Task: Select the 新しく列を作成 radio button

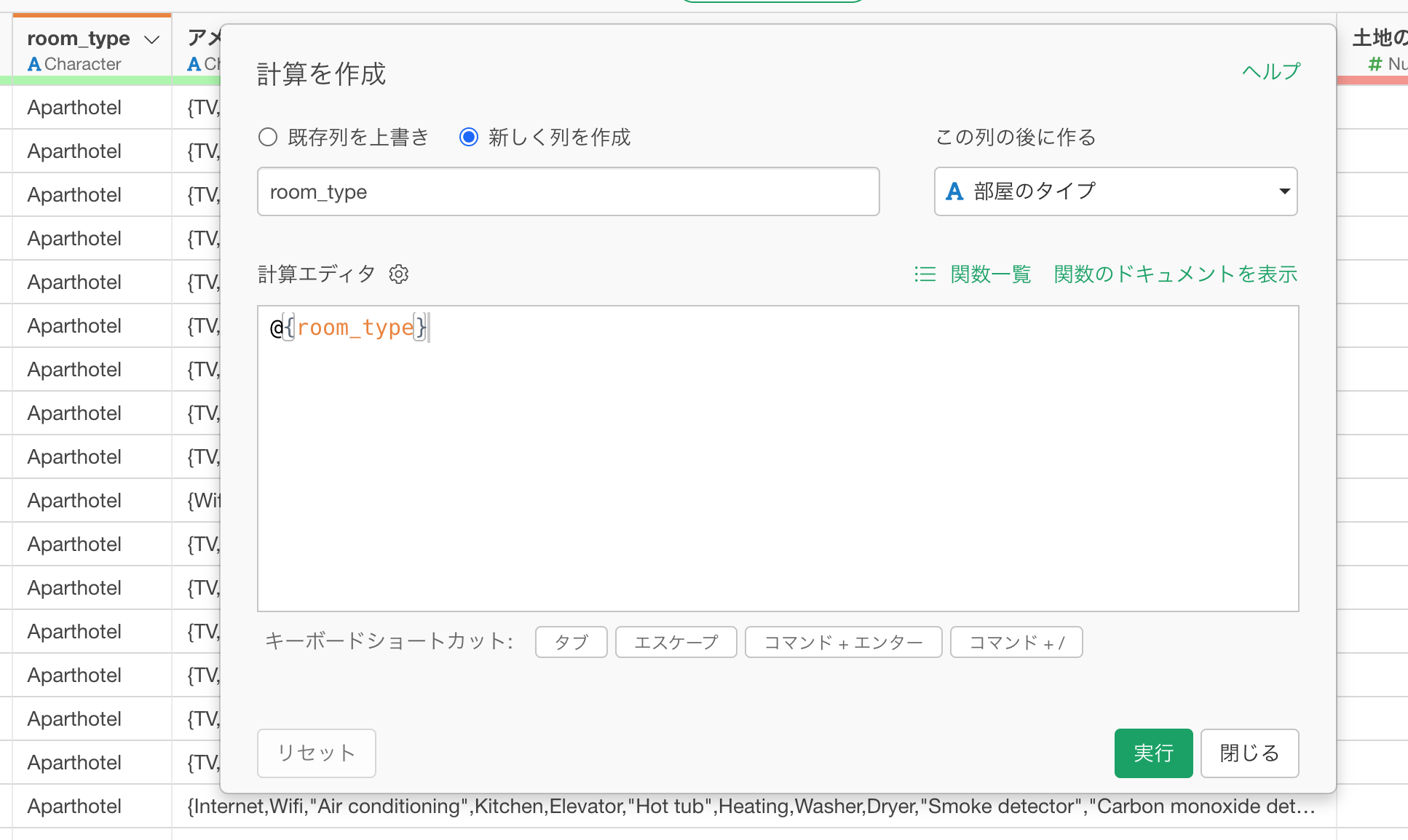Action: pos(468,137)
